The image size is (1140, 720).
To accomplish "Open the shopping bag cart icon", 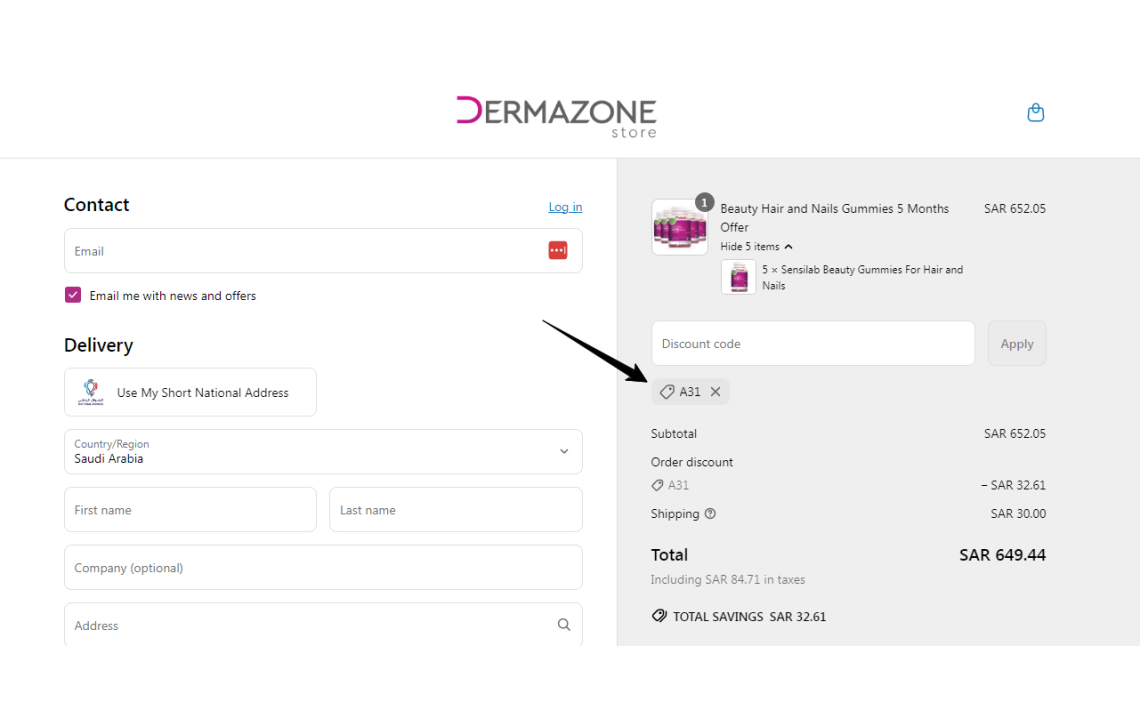I will click(1035, 113).
